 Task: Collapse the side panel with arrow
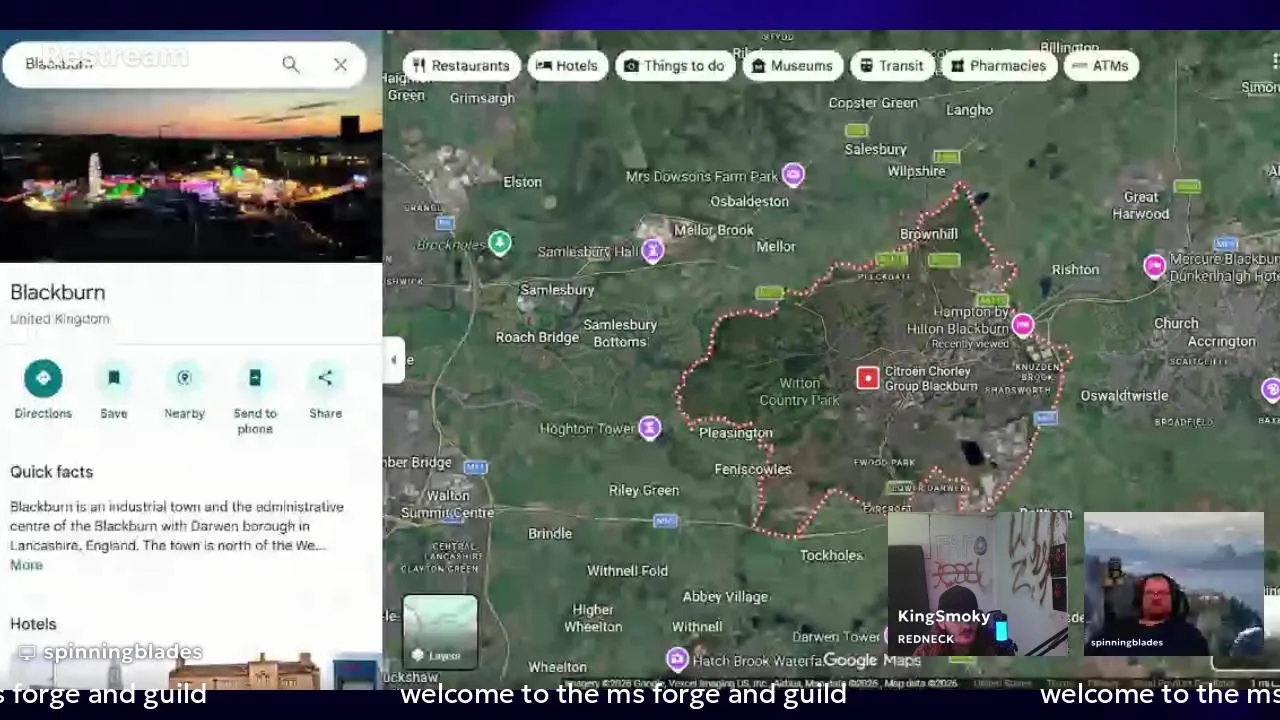(394, 360)
